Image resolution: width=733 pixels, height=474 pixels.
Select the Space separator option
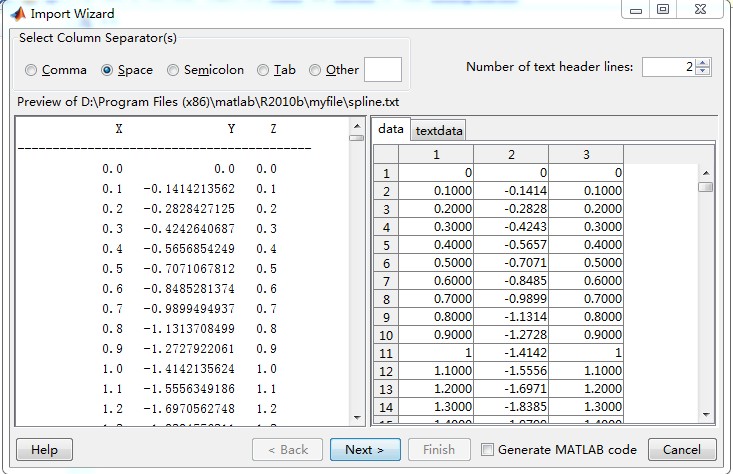108,70
